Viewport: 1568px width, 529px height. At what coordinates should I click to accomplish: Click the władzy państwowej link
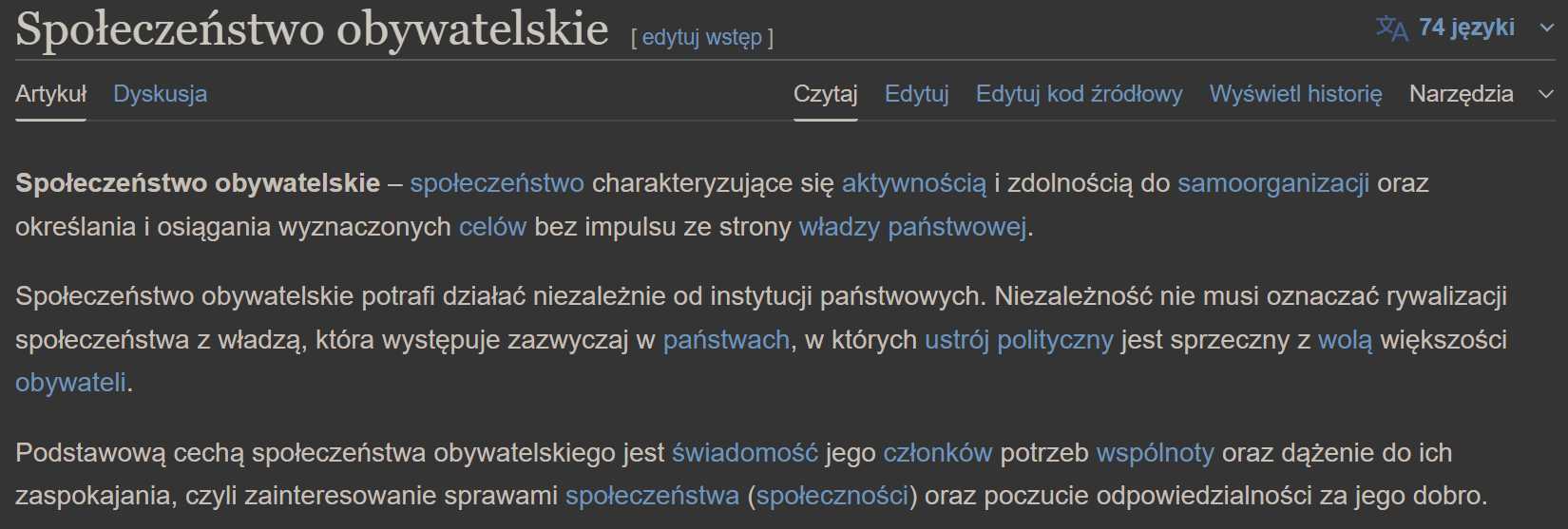tap(911, 227)
